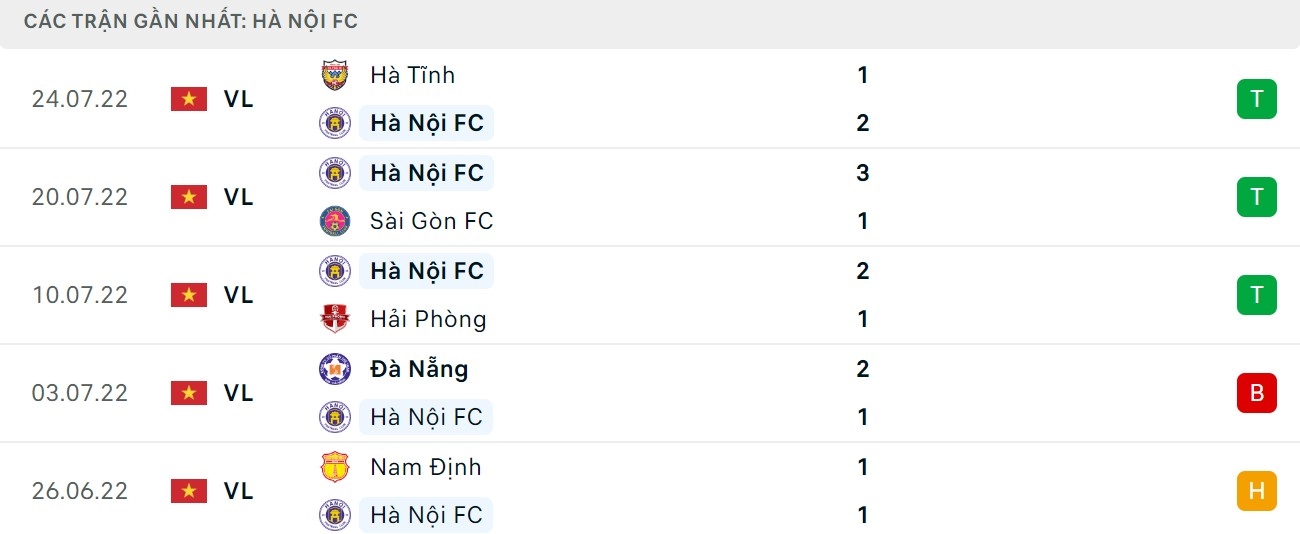Click the Hà Nội FC score of 3
The image size is (1300, 534).
tap(863, 173)
